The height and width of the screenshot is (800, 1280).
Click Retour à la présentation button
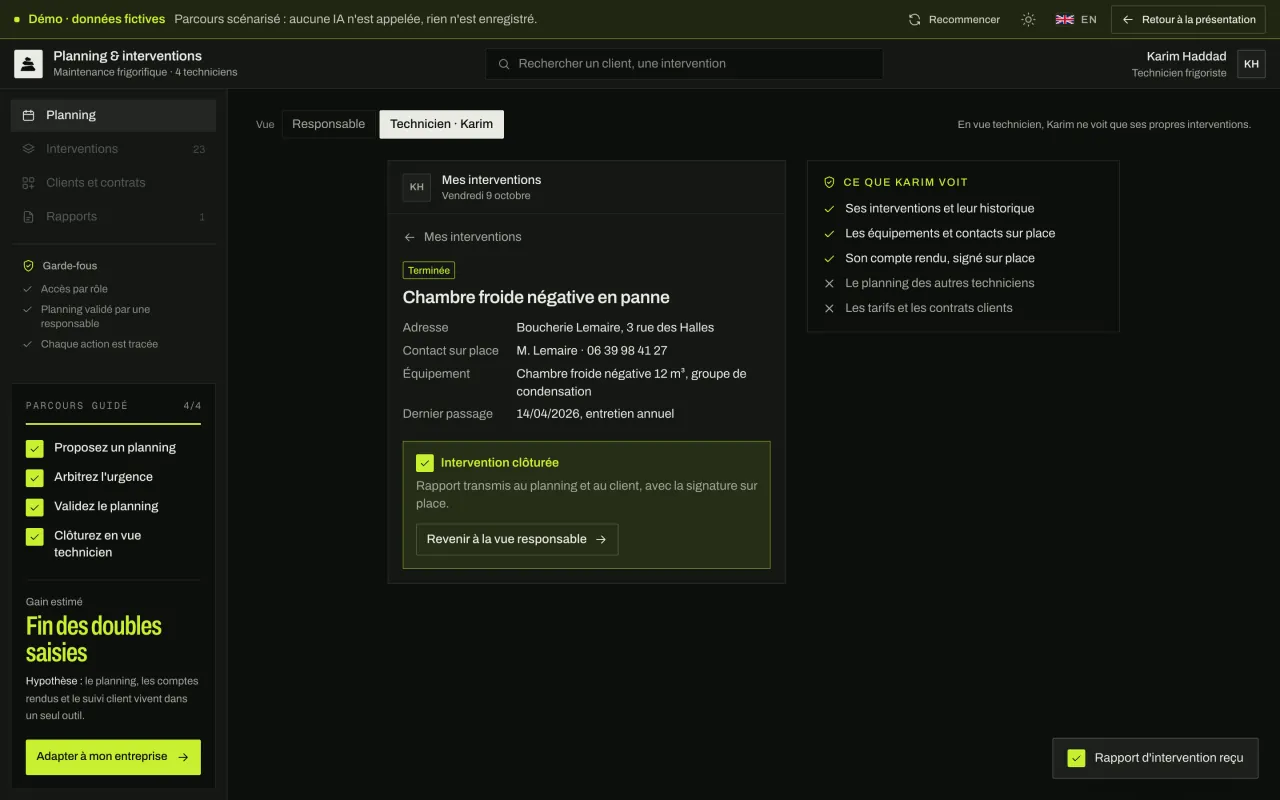[x=1188, y=19]
